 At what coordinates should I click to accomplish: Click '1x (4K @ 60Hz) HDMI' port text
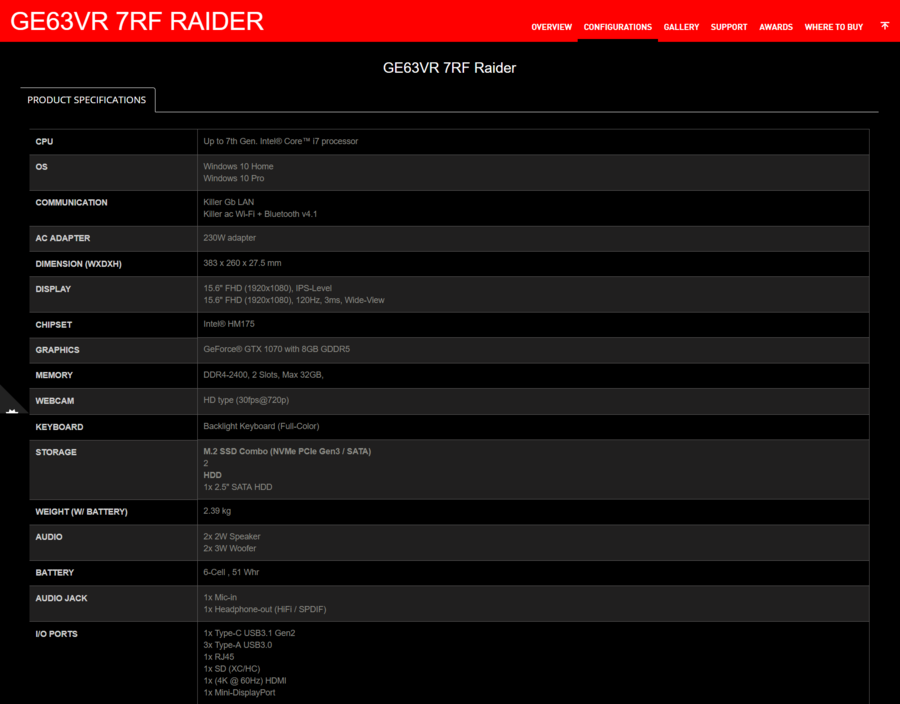coord(245,680)
